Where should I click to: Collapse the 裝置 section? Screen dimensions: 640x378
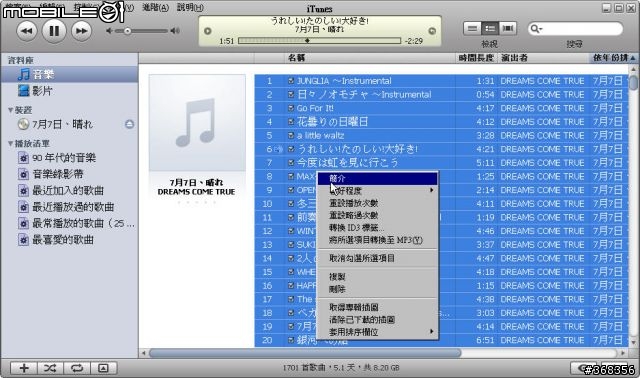point(11,110)
